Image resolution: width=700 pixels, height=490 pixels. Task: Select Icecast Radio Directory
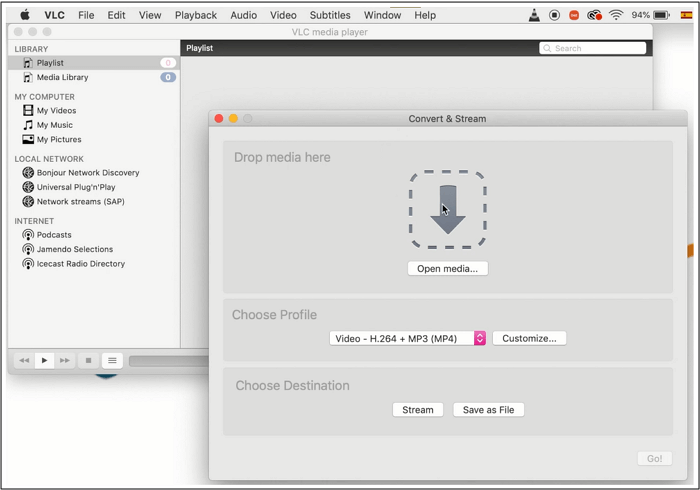click(x=81, y=264)
